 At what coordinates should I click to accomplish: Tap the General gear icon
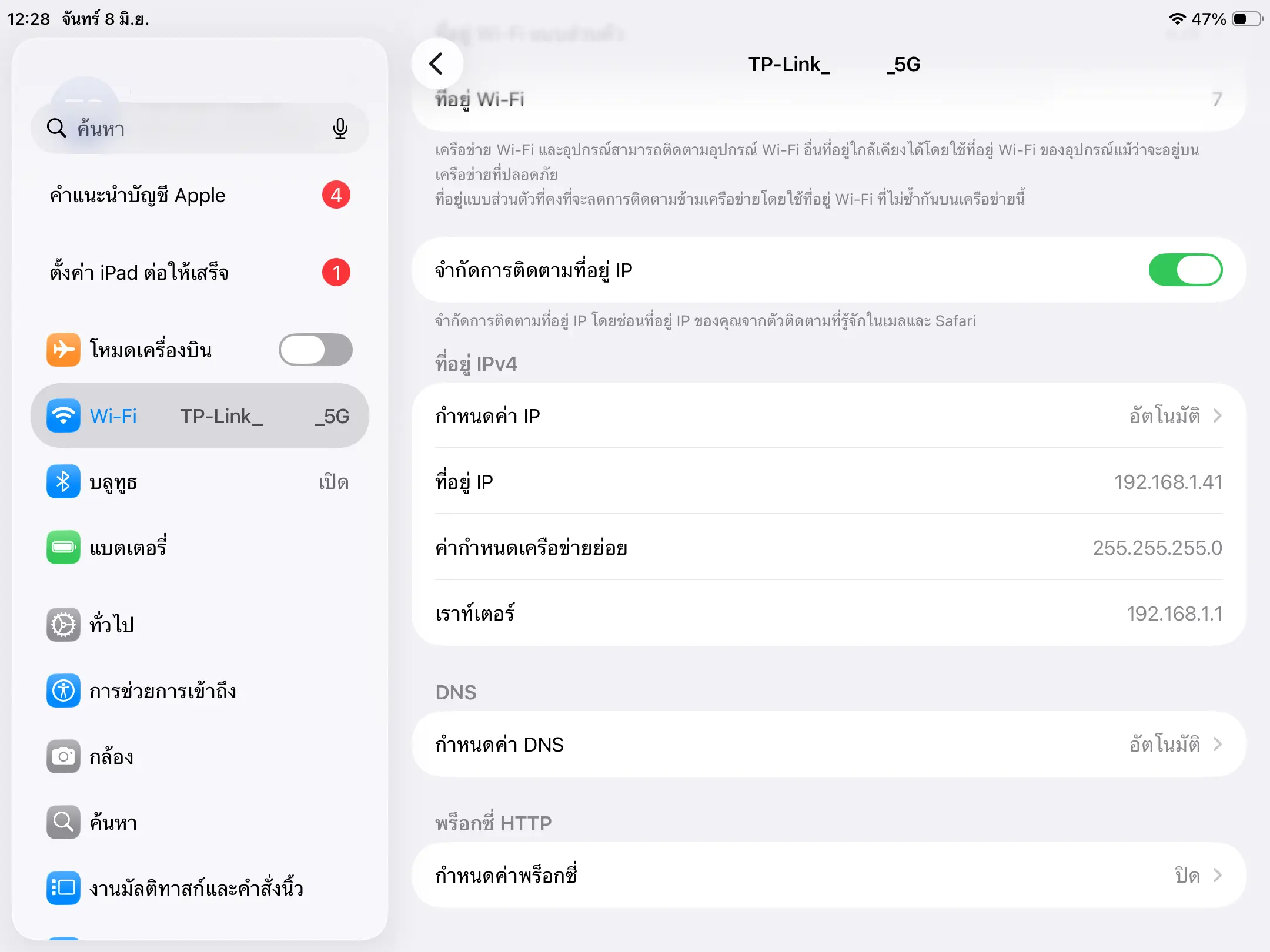[63, 625]
